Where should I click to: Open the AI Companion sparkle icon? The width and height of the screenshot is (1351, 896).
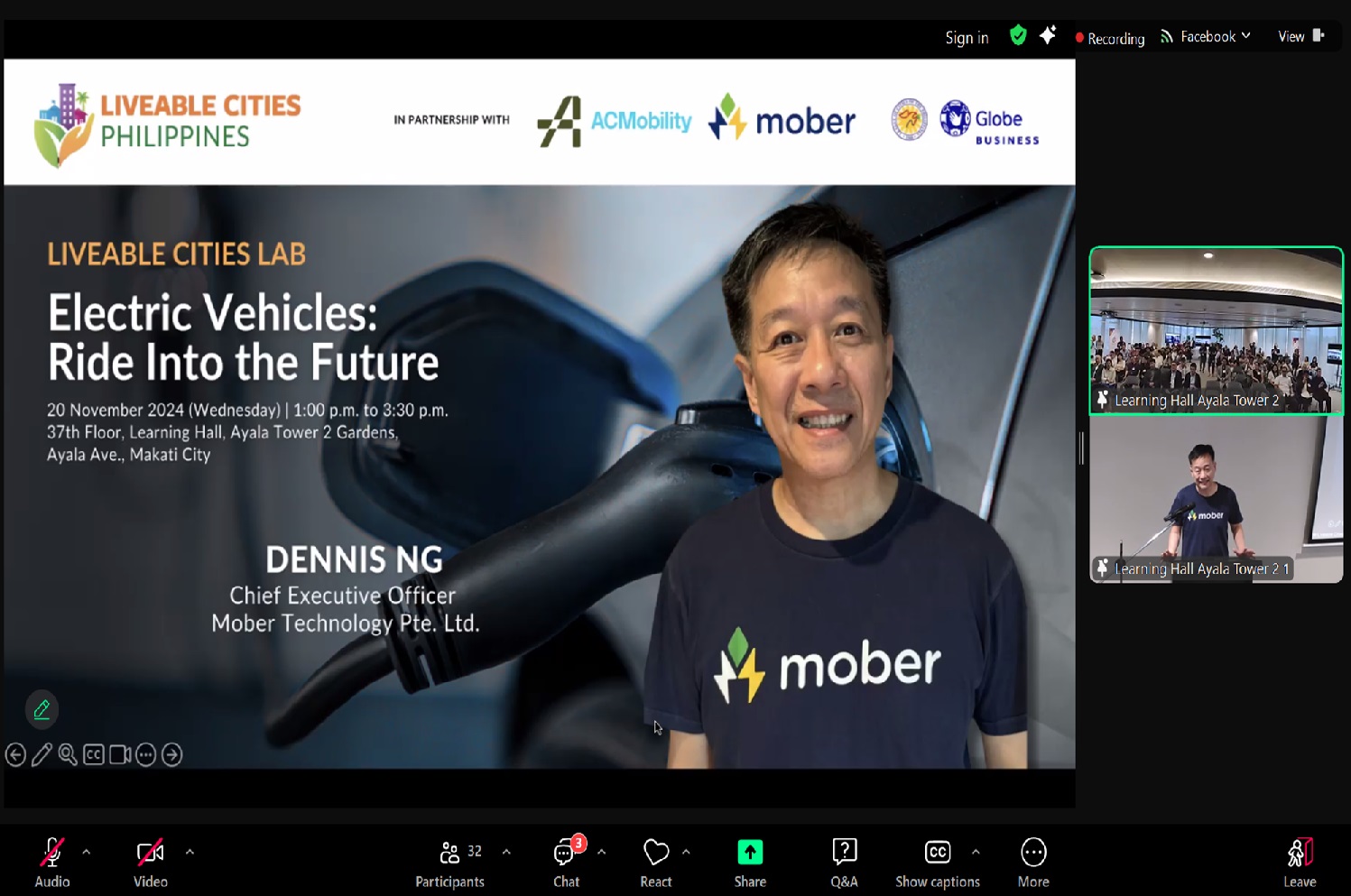1048,35
